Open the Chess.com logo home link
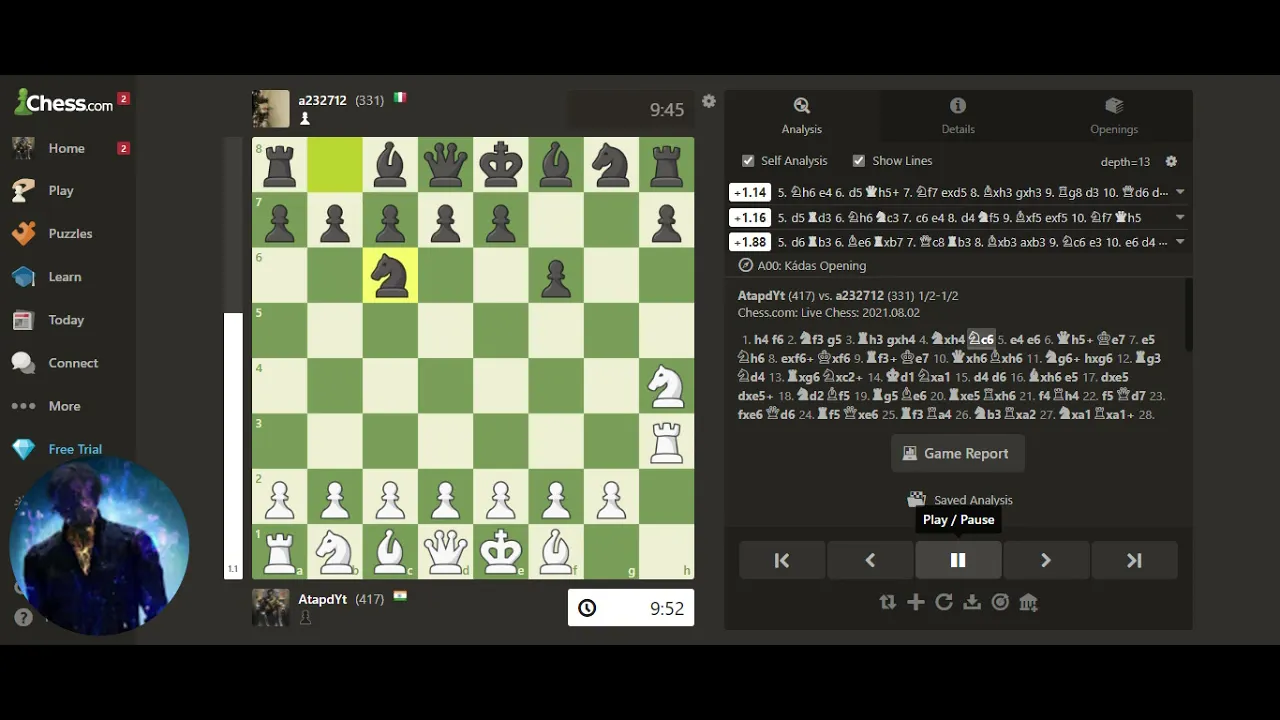Viewport: 1280px width, 720px height. [63, 103]
